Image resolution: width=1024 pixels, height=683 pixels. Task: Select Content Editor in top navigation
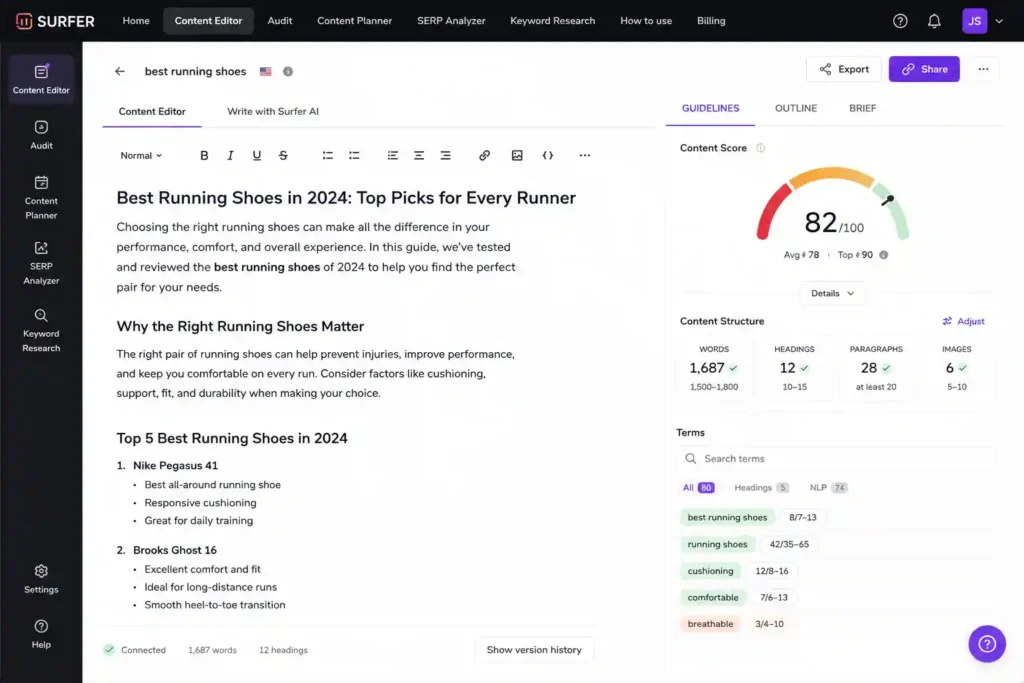(208, 21)
